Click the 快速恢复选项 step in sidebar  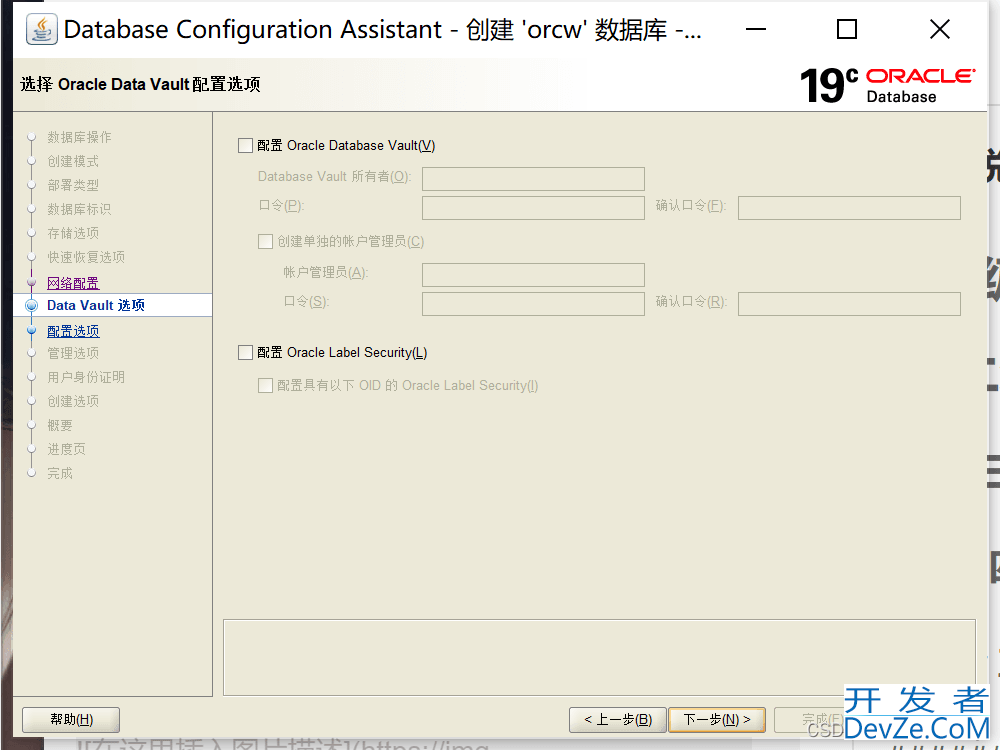tap(86, 257)
